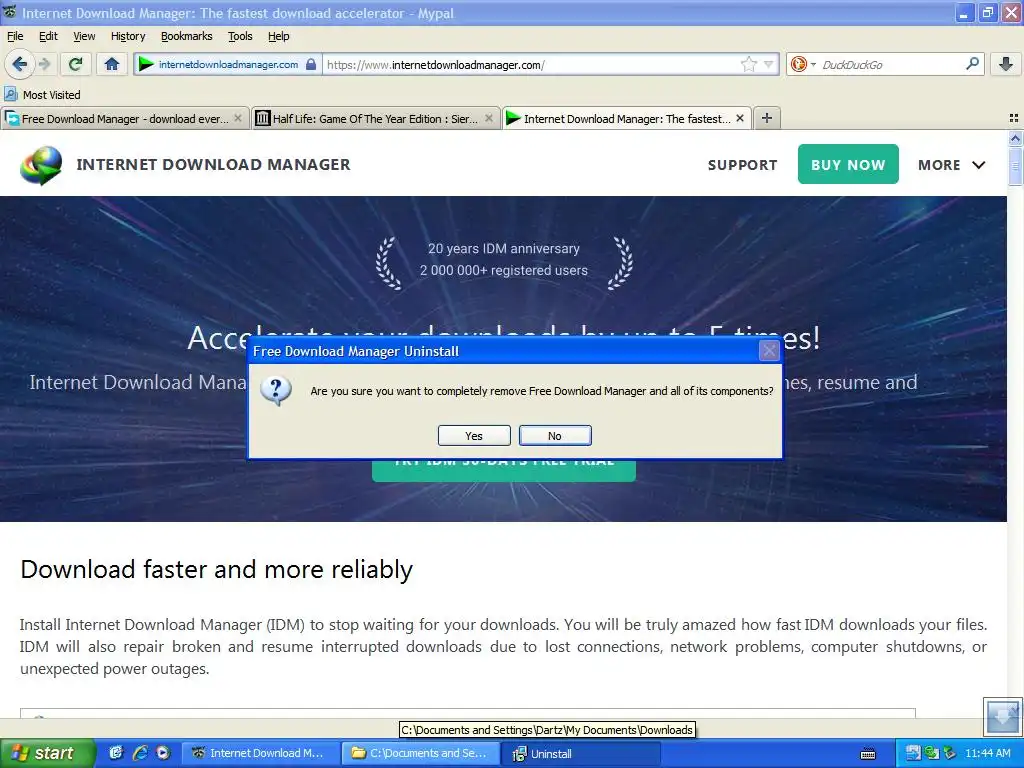Click the list all tabs icon
Viewport: 1024px width, 768px height.
pos(1014,118)
